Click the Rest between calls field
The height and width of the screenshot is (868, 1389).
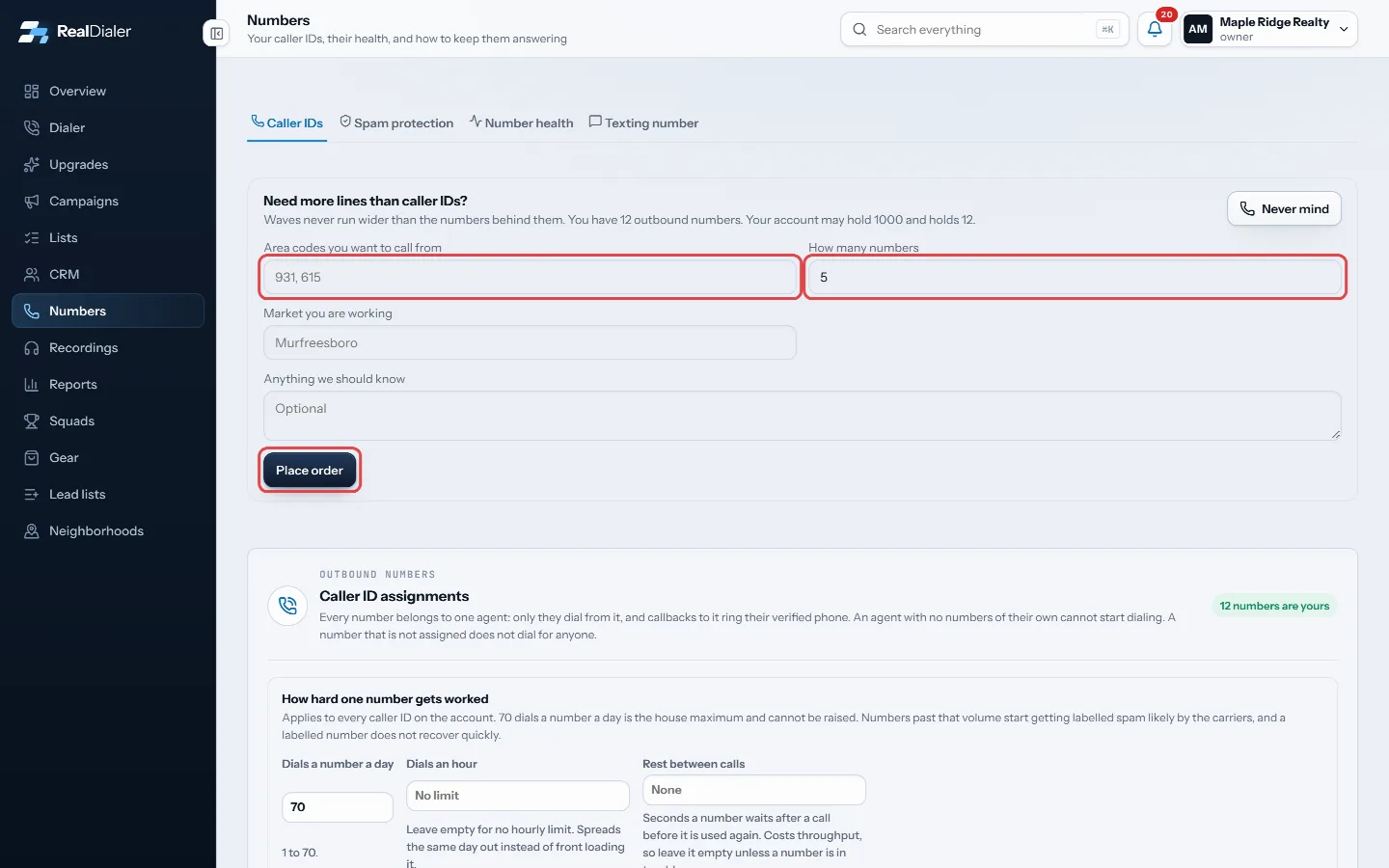(754, 790)
